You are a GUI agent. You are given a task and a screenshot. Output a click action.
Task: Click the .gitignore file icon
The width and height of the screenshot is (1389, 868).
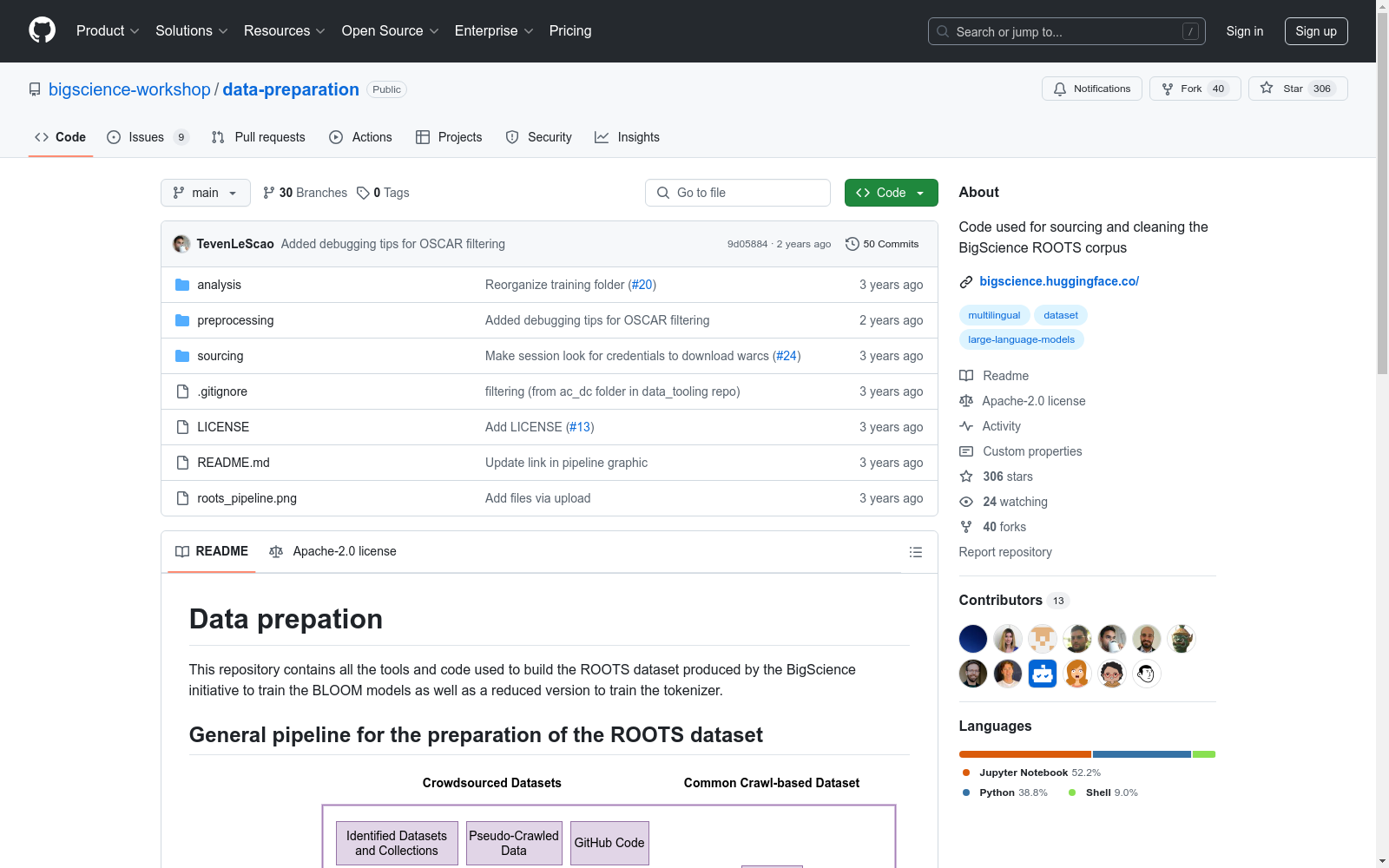pos(182,391)
